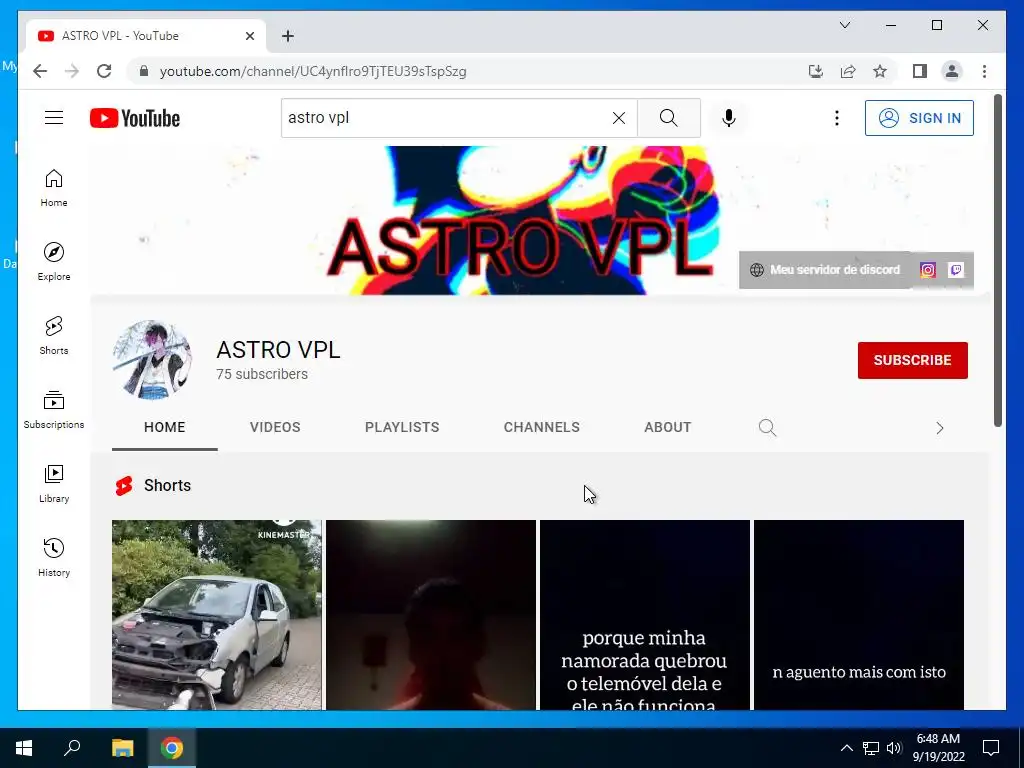Click the ASTRO VPL channel name
Image resolution: width=1024 pixels, height=768 pixels.
pos(278,349)
